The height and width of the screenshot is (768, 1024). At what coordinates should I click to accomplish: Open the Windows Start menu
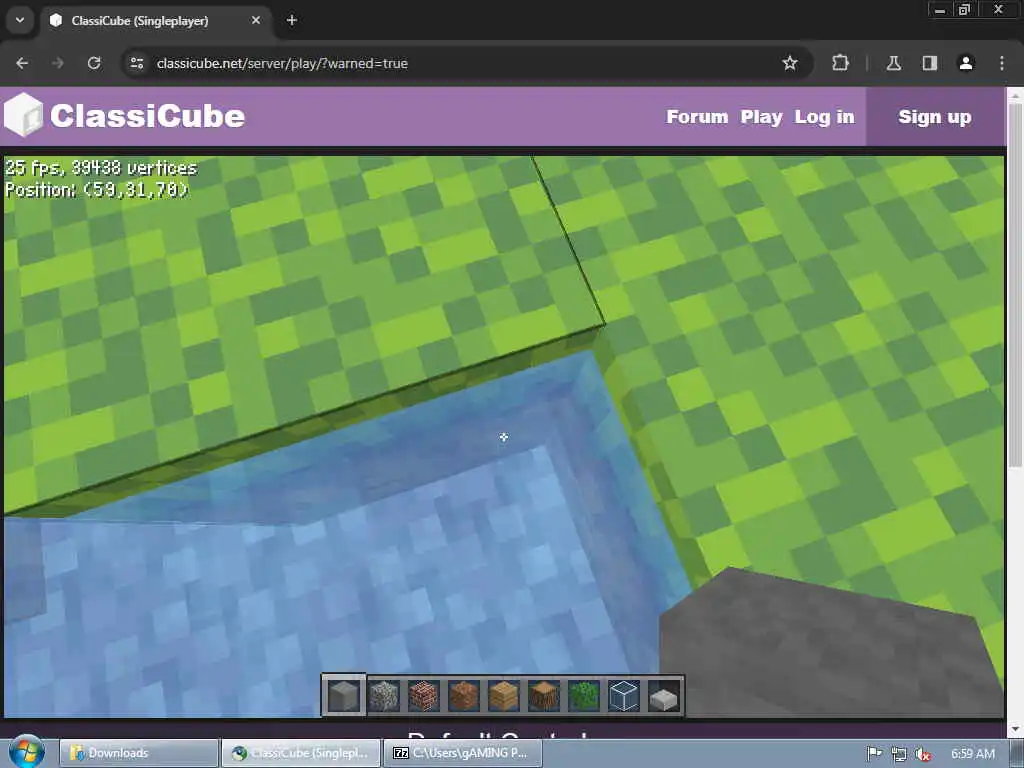click(x=26, y=751)
